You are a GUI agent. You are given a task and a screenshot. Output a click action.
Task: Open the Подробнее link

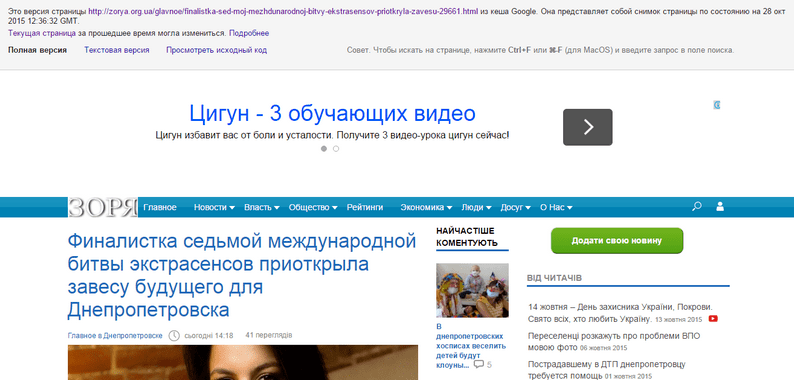pyautogui.click(x=249, y=33)
